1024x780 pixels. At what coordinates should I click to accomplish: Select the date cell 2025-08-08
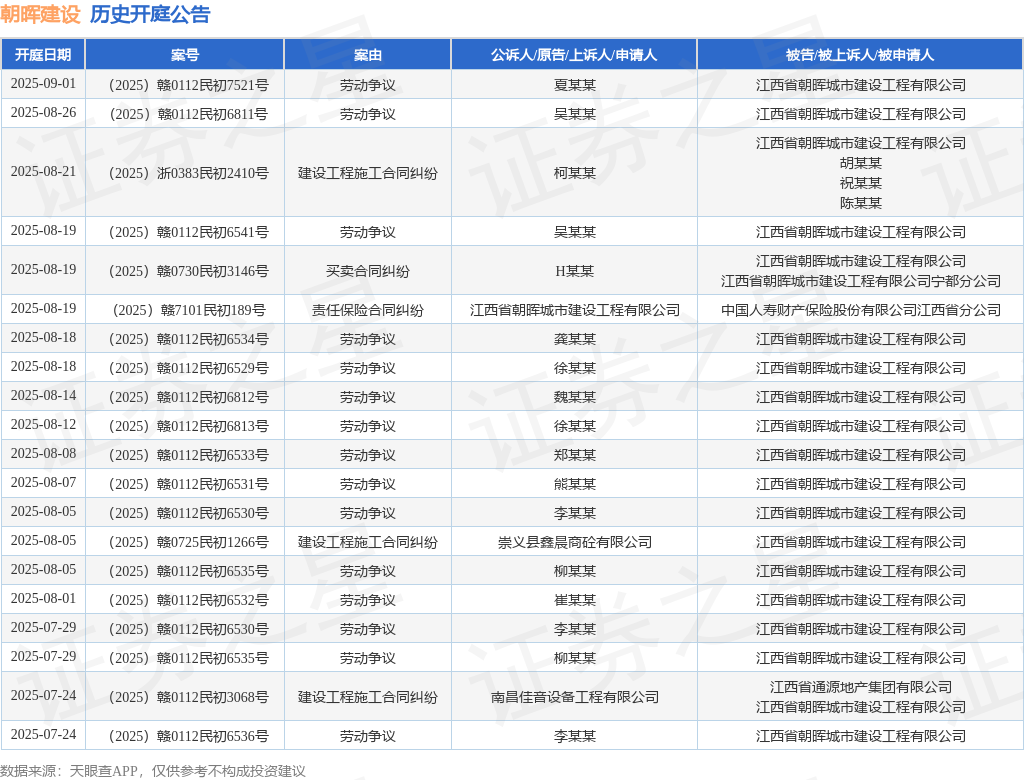coord(43,454)
